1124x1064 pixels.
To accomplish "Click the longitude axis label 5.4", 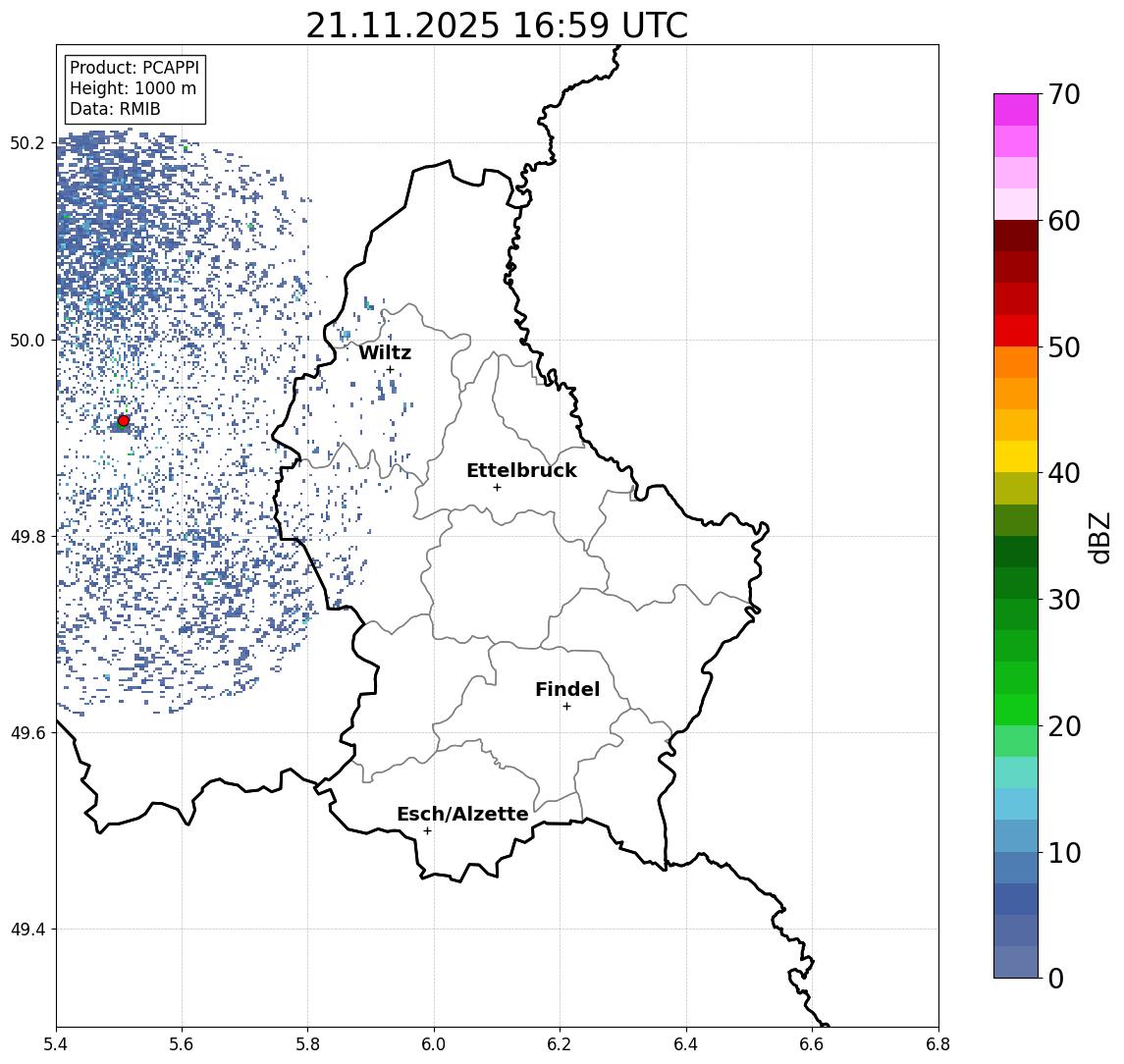I will 56,1044.
